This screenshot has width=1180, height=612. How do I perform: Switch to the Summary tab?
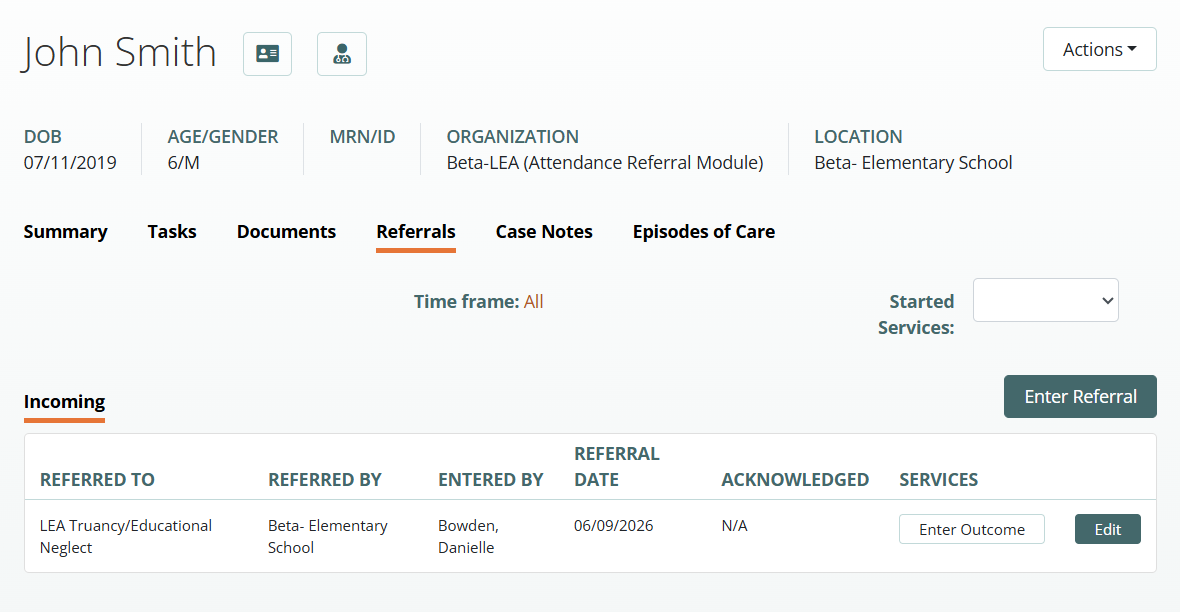point(65,231)
